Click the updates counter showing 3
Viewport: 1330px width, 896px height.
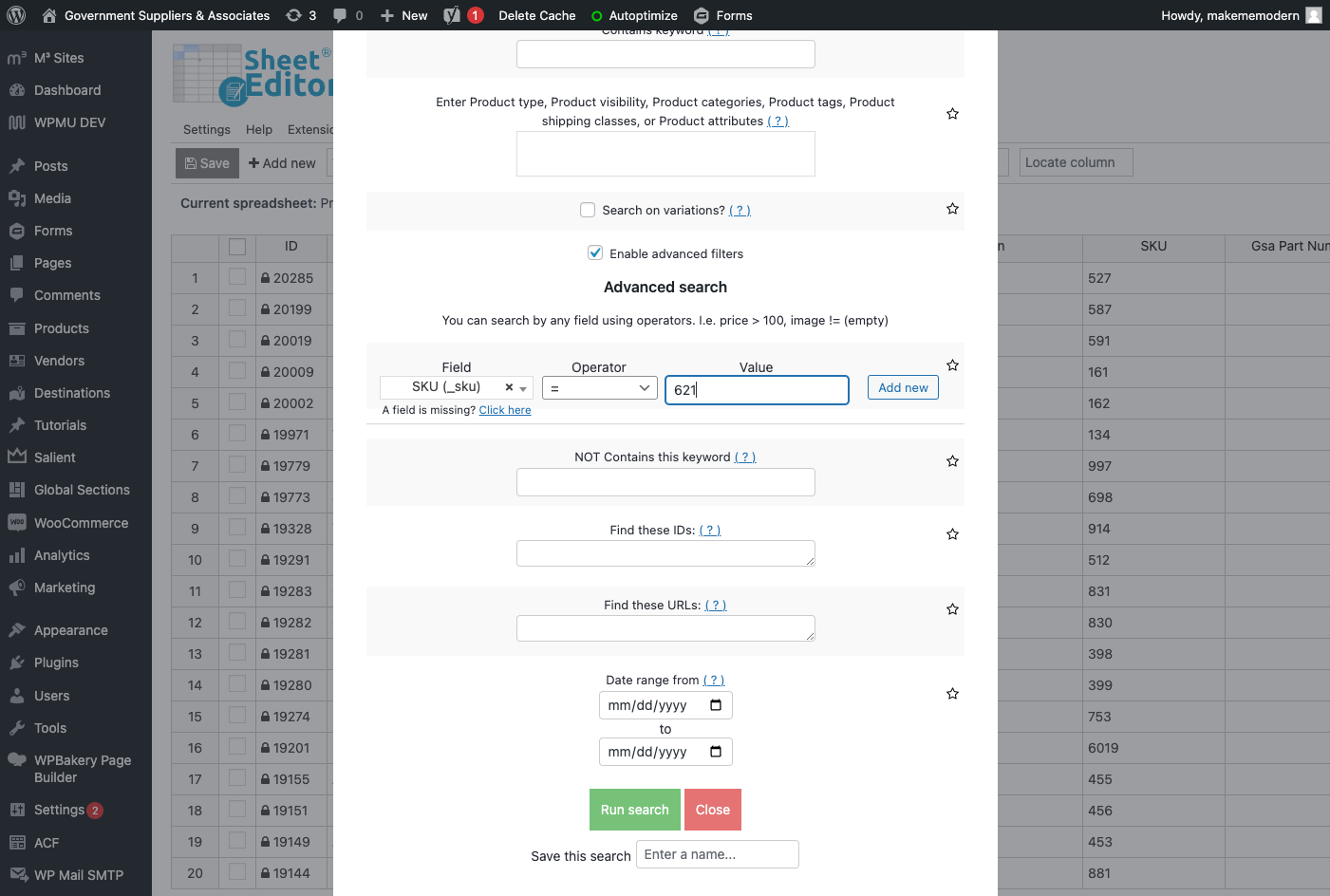point(301,15)
